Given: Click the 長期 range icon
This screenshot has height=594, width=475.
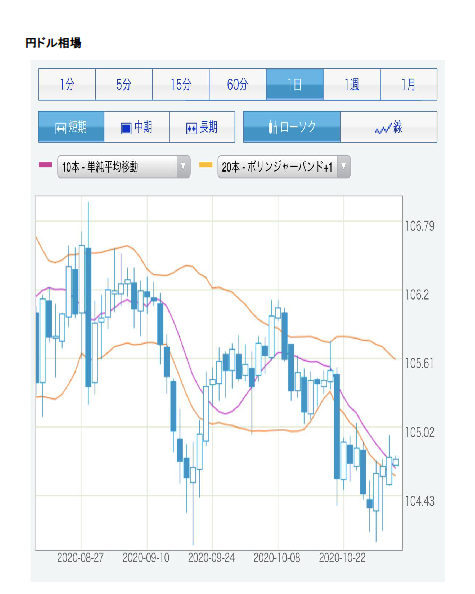Looking at the screenshot, I should pos(191,128).
